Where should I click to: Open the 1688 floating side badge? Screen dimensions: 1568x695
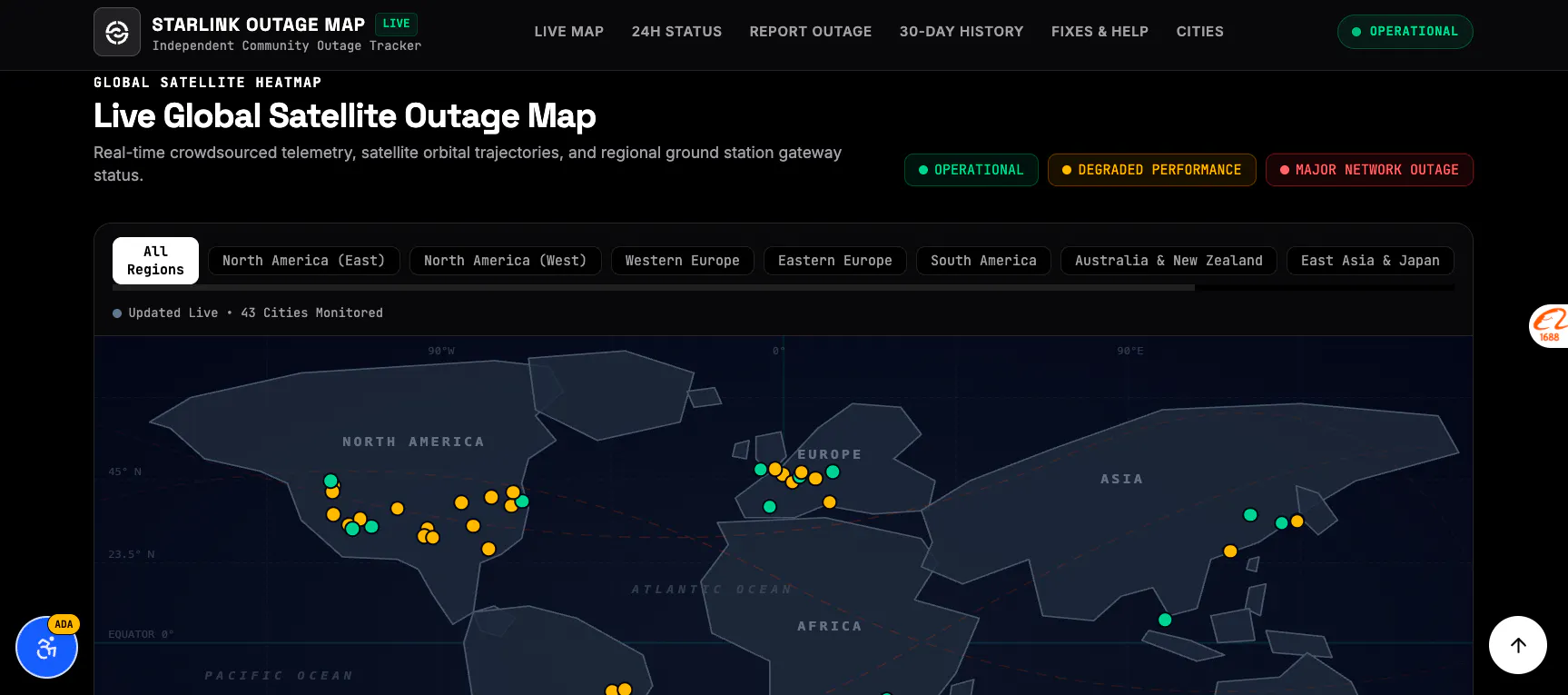(1549, 326)
